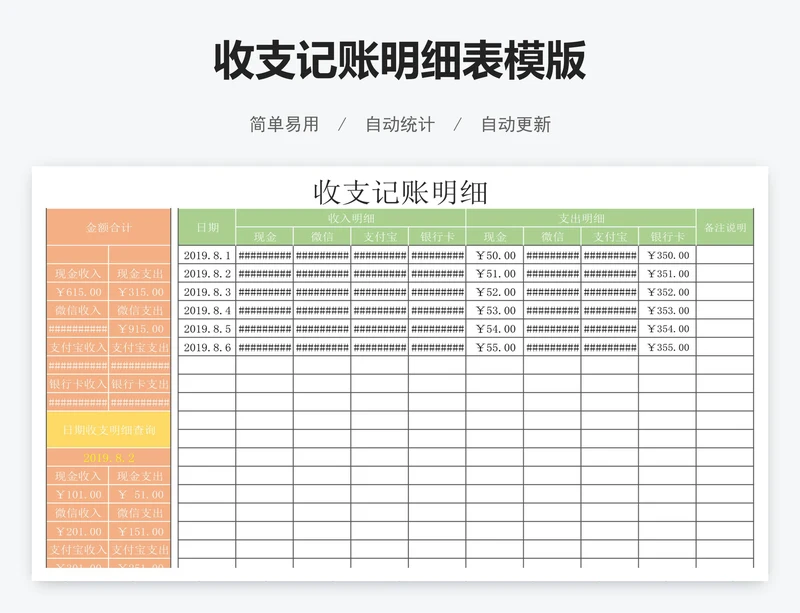Click 现金支出 label above ¥315.00
800x613 pixels.
tap(140, 274)
